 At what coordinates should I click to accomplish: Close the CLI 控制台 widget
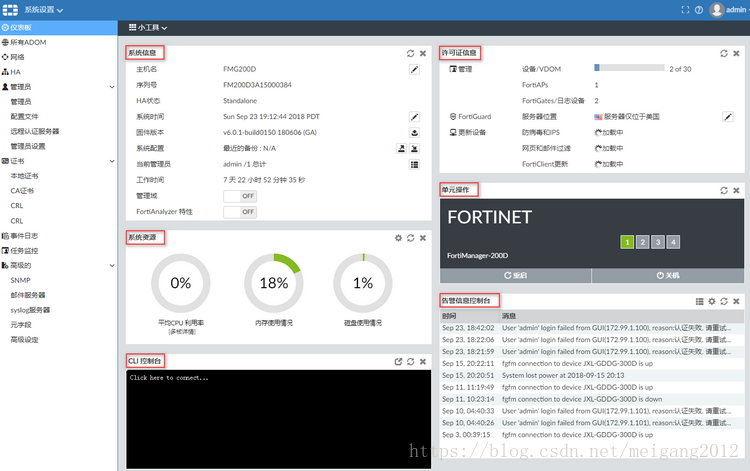[x=423, y=361]
